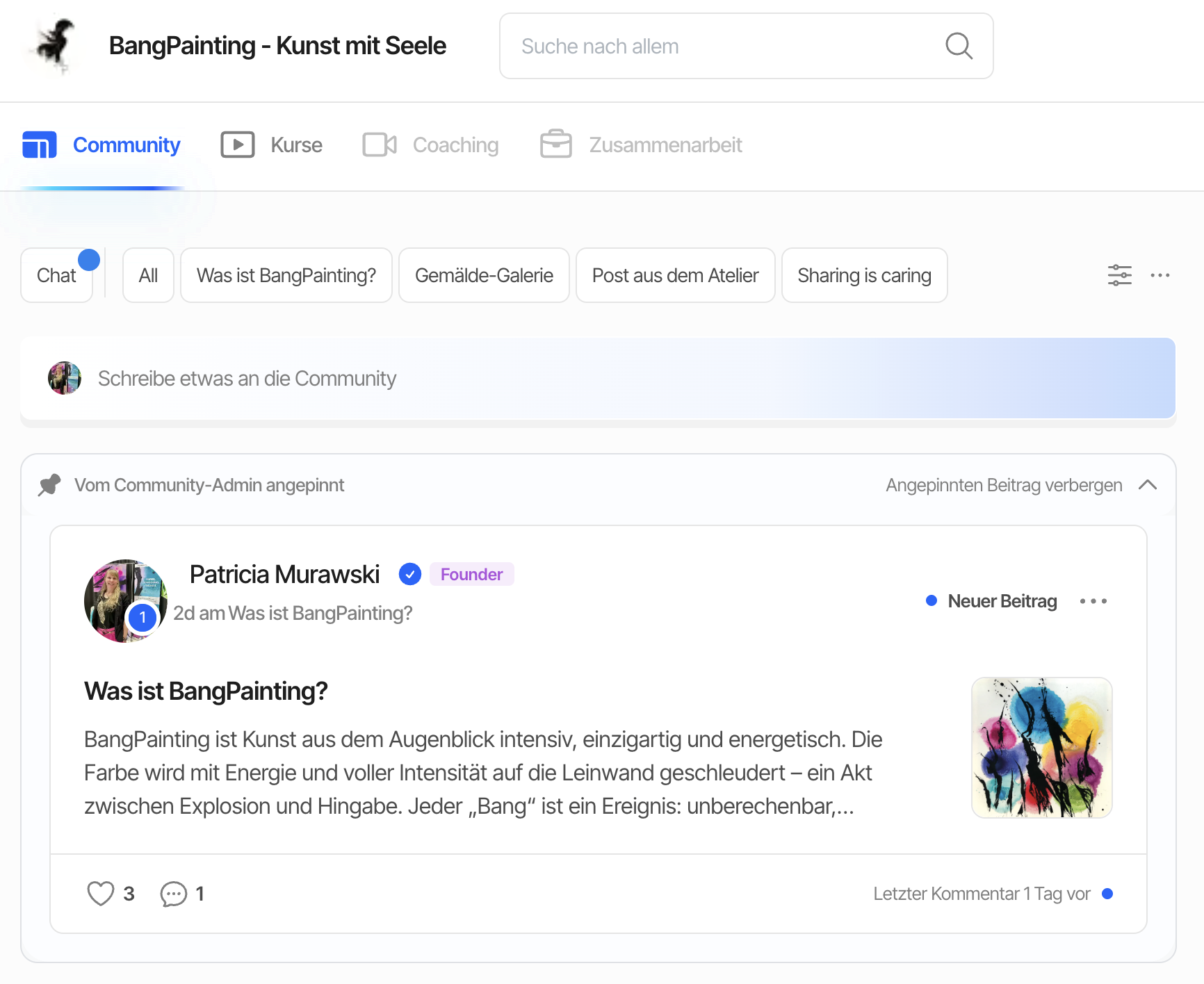Collapse pinned post with chevron arrow
1204x984 pixels.
[x=1148, y=484]
